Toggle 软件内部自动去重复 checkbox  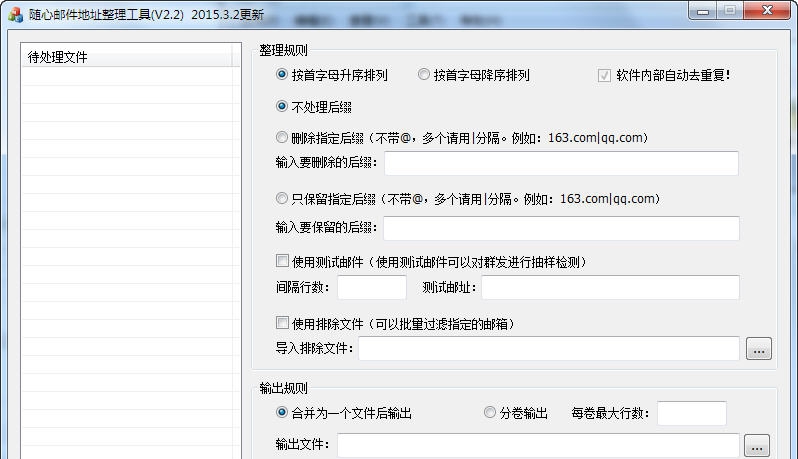tap(604, 75)
